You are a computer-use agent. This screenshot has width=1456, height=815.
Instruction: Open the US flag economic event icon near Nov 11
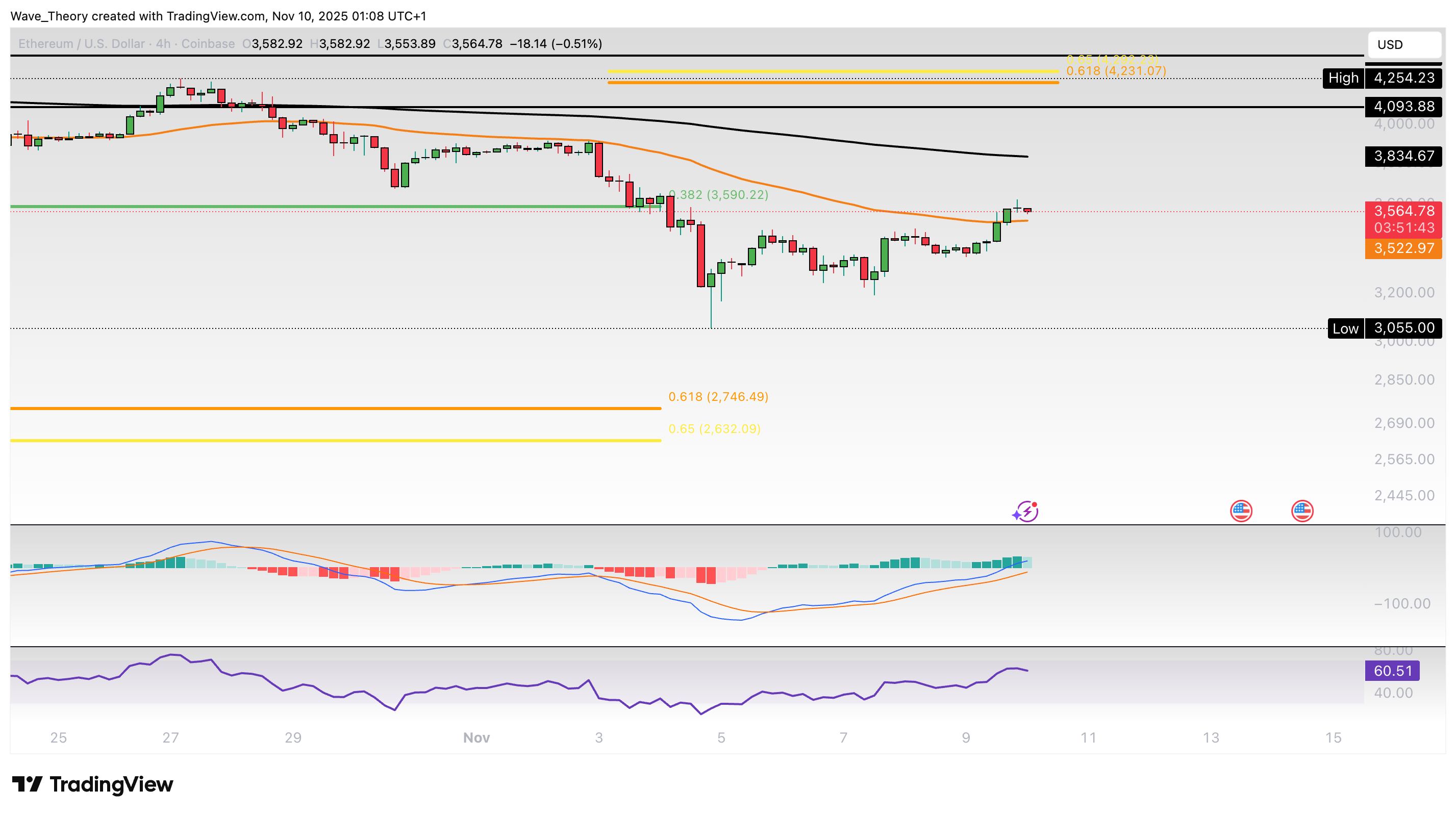pyautogui.click(x=1241, y=511)
